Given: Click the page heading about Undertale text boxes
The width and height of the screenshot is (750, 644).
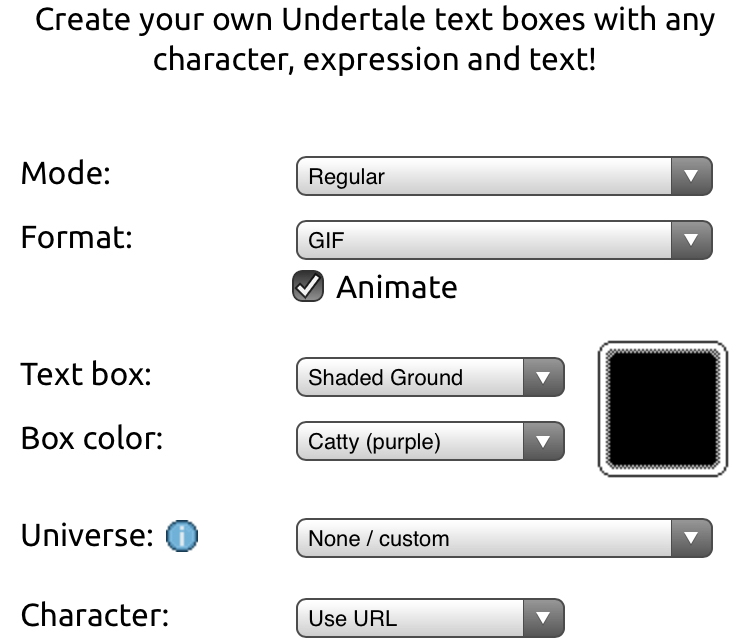Looking at the screenshot, I should tap(374, 39).
